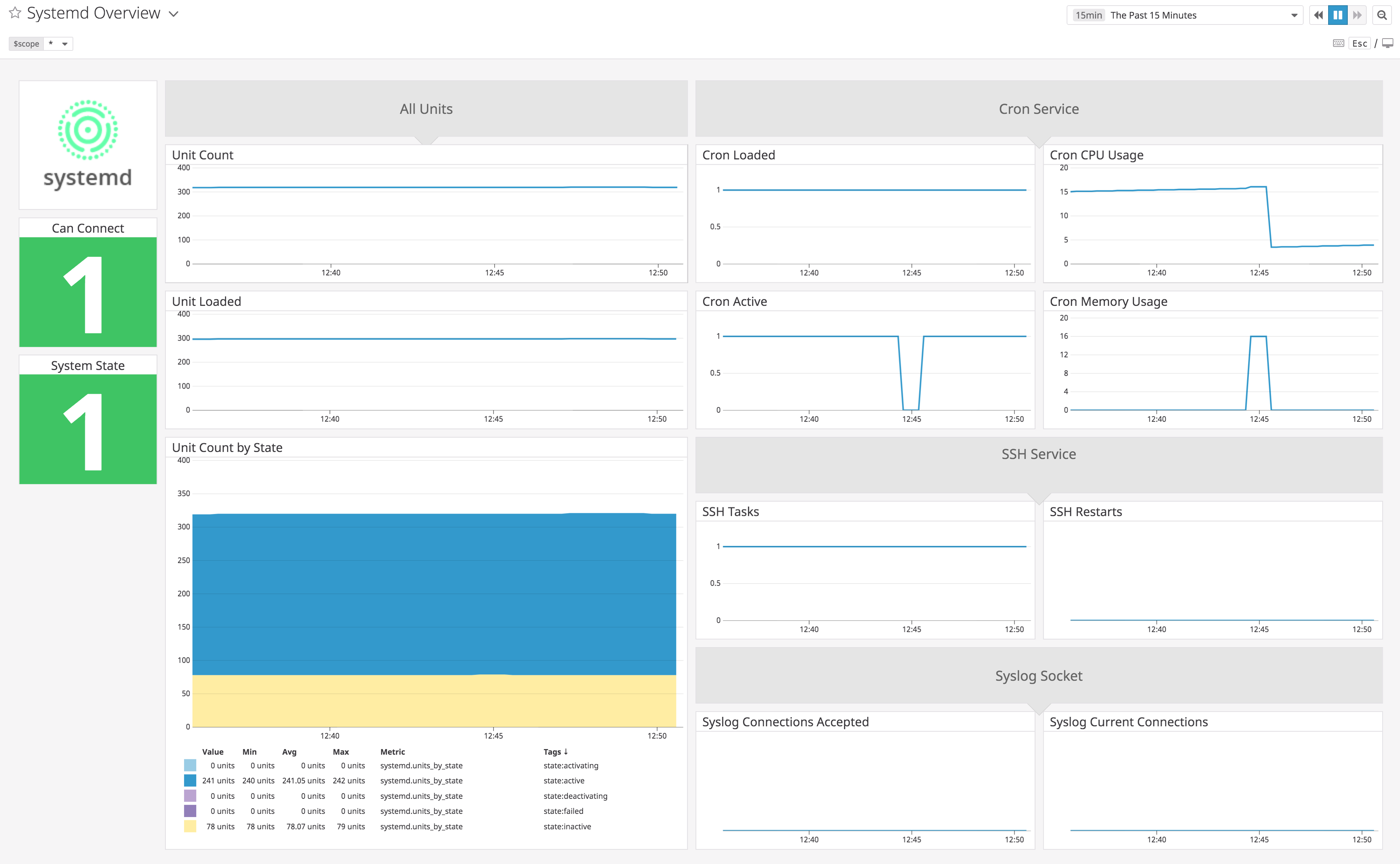Open the Systemd Overview title dropdown chevron

click(x=173, y=14)
